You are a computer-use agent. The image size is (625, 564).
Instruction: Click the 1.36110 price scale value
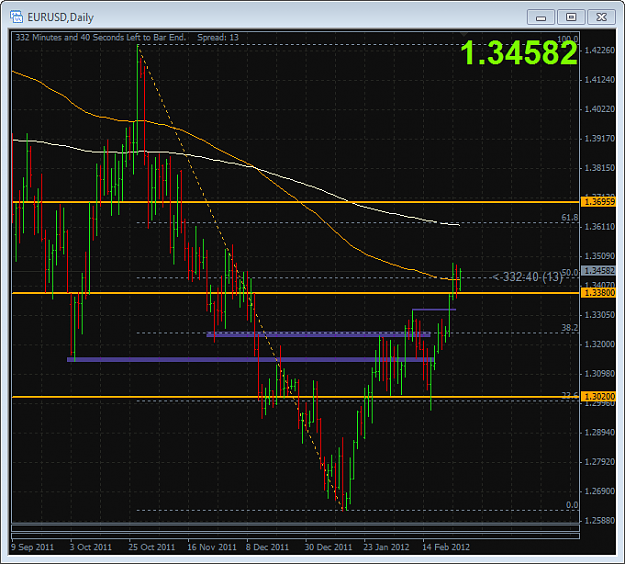click(599, 227)
